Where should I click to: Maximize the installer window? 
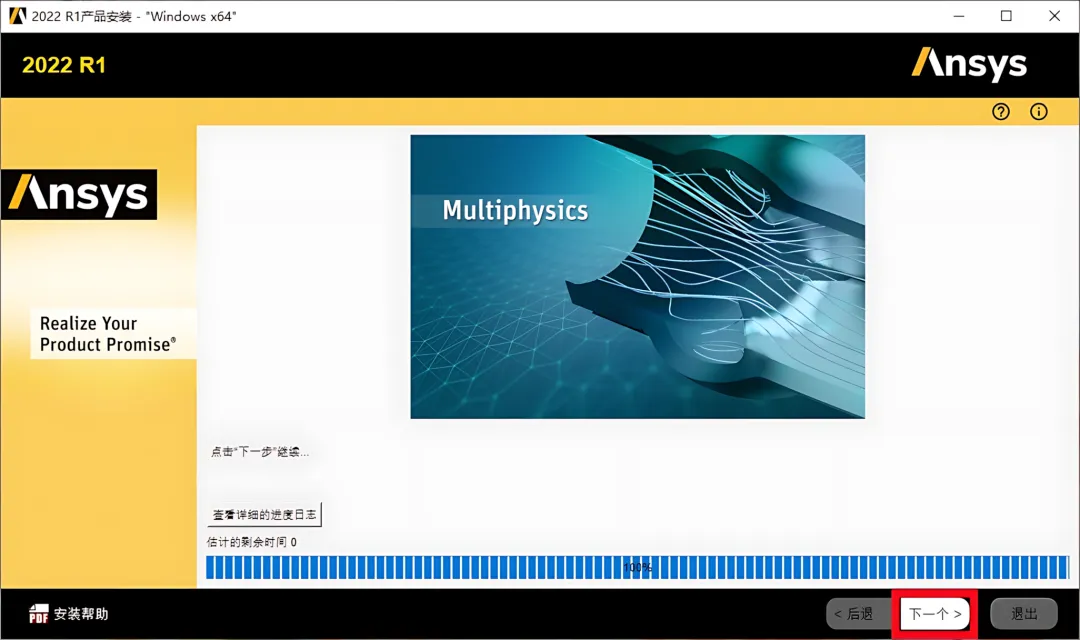1006,16
